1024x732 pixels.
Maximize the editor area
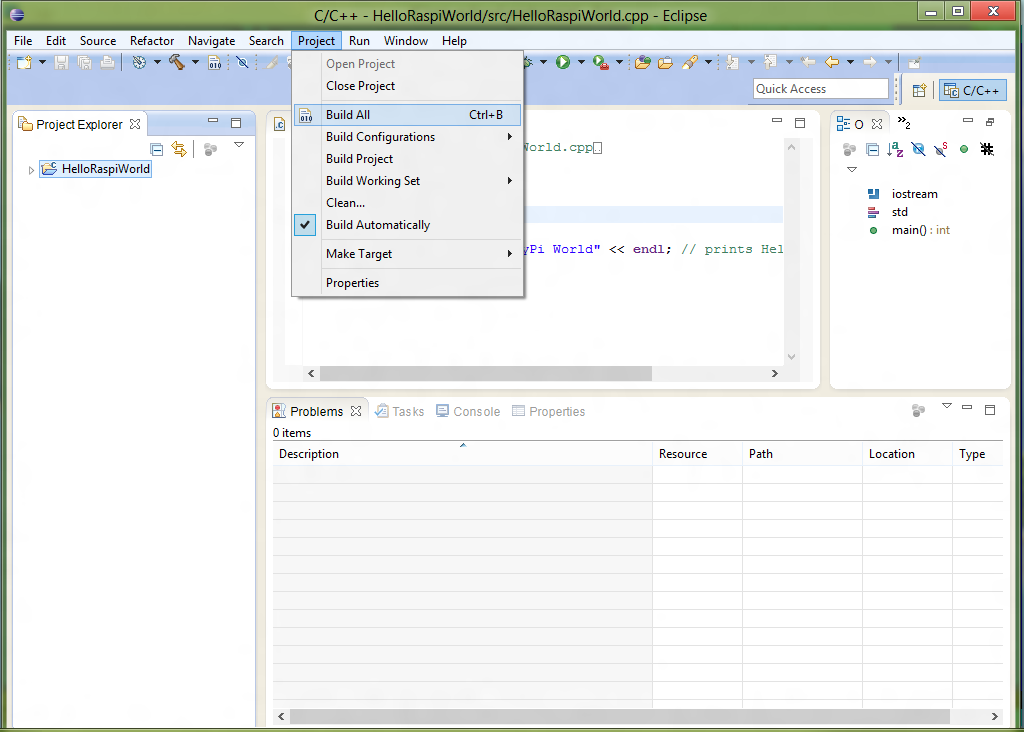coord(800,123)
